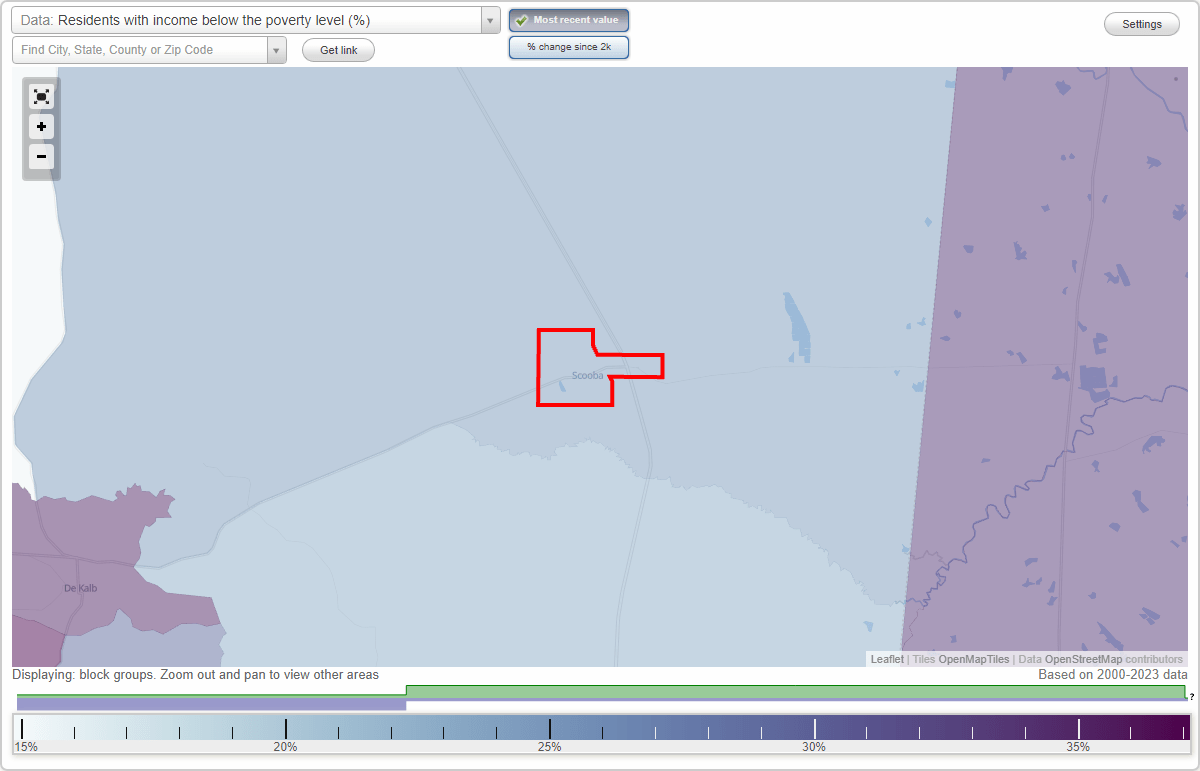Click the Get link button
Screen dimensions: 1200x771
pyautogui.click(x=338, y=49)
